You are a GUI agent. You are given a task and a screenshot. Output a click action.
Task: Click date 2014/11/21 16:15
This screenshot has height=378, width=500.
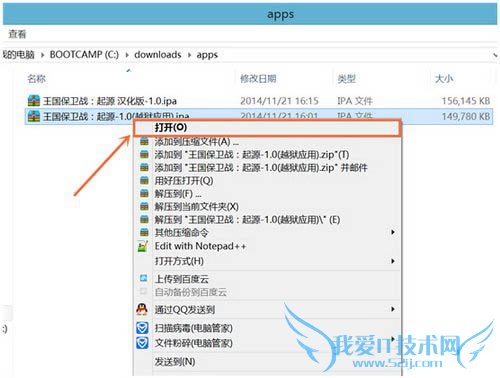279,101
